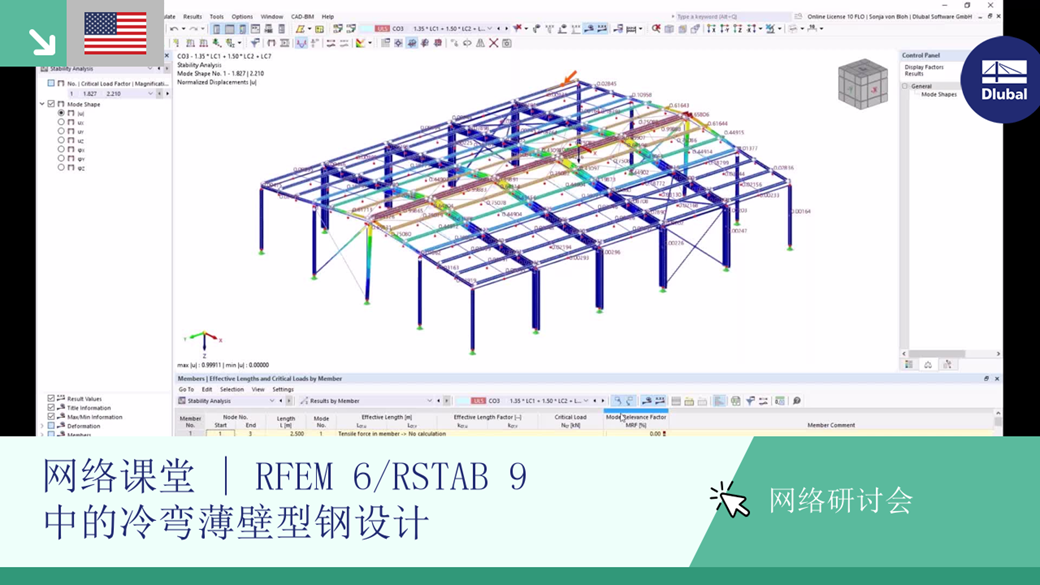Click the colored results gradient icon
This screenshot has width=1040, height=585.
coord(360,43)
